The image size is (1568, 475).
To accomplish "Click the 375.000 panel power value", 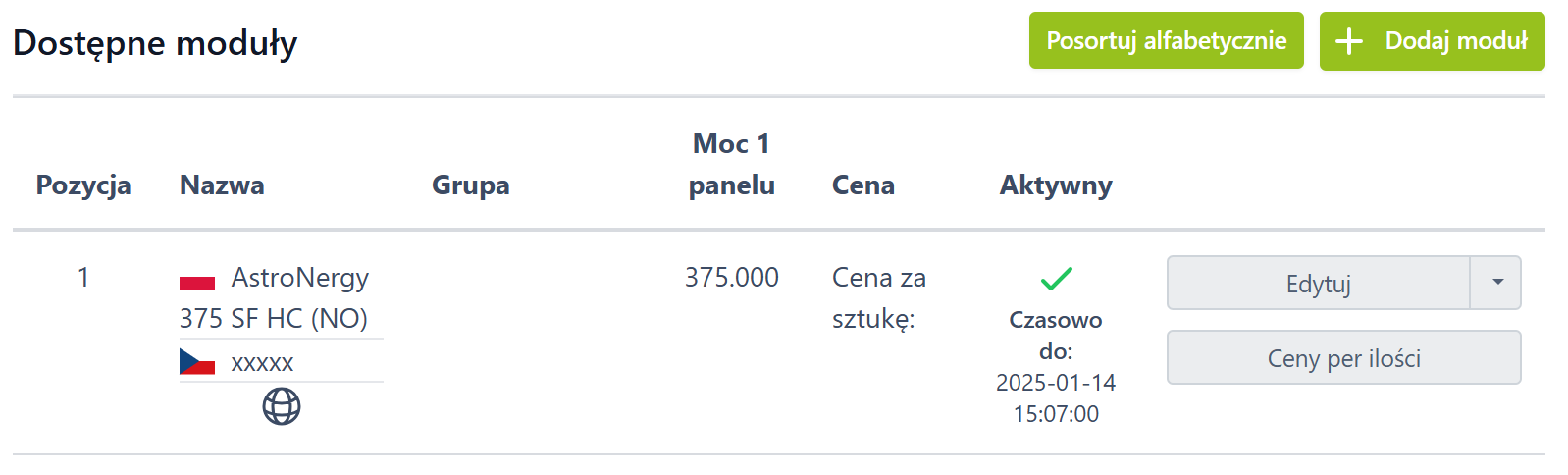I will 731,278.
